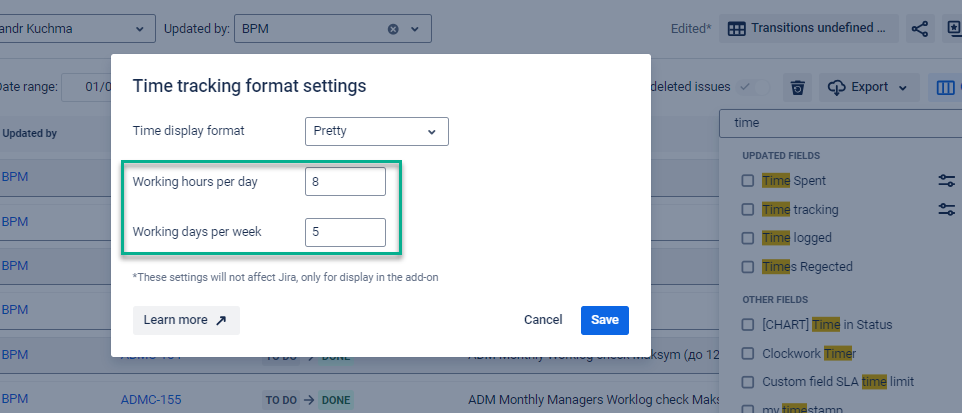962x413 pixels.
Task: Enable the Clockwork Timer field checkbox
Action: click(748, 353)
